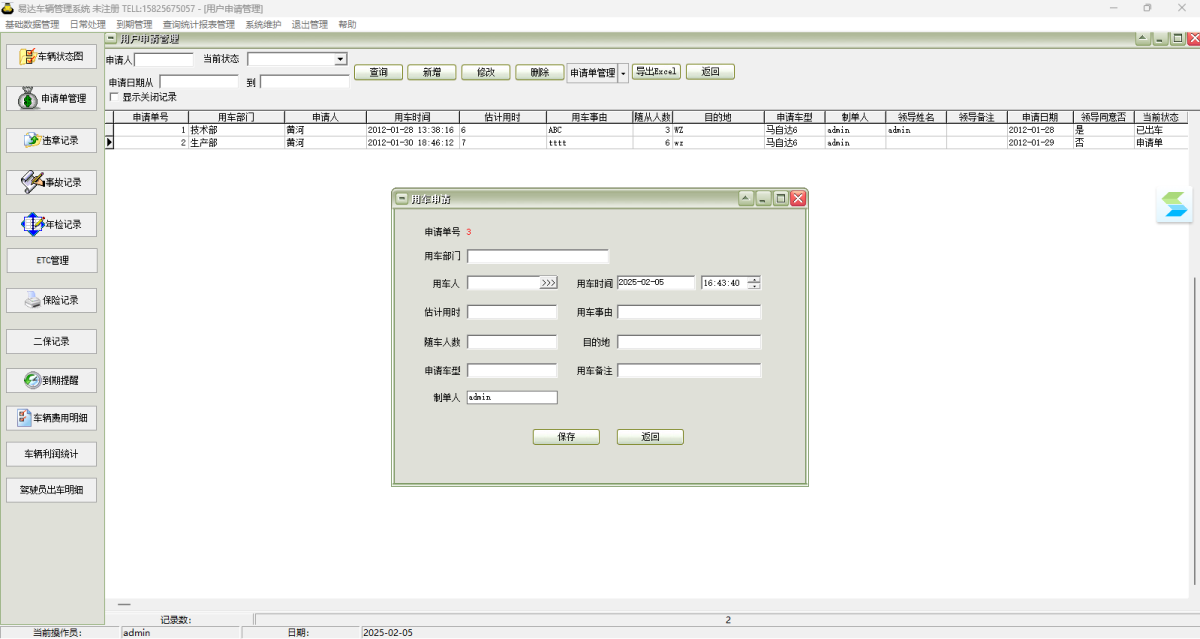
Task: Open the 车辆状态图 vehicle status view
Action: click(52, 56)
